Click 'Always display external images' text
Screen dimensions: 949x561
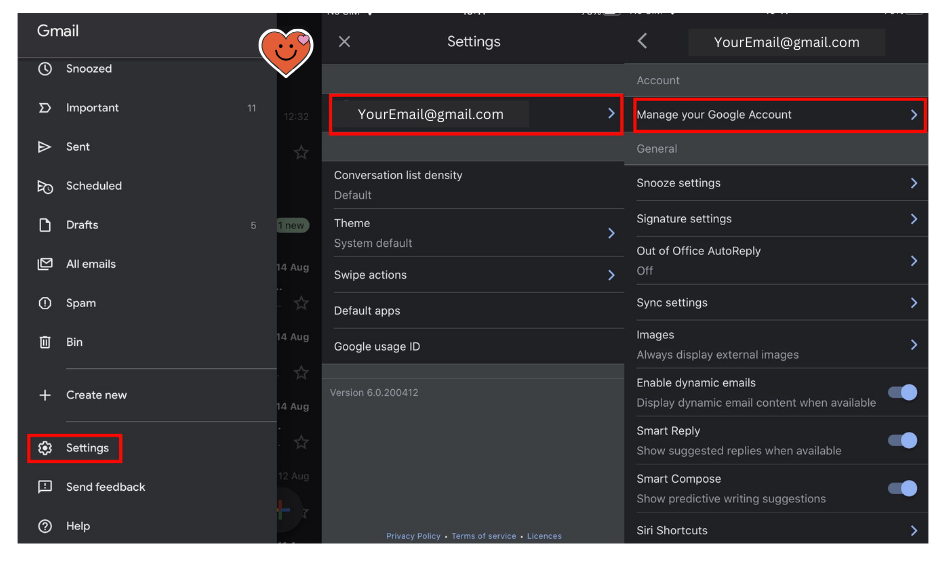click(x=717, y=355)
